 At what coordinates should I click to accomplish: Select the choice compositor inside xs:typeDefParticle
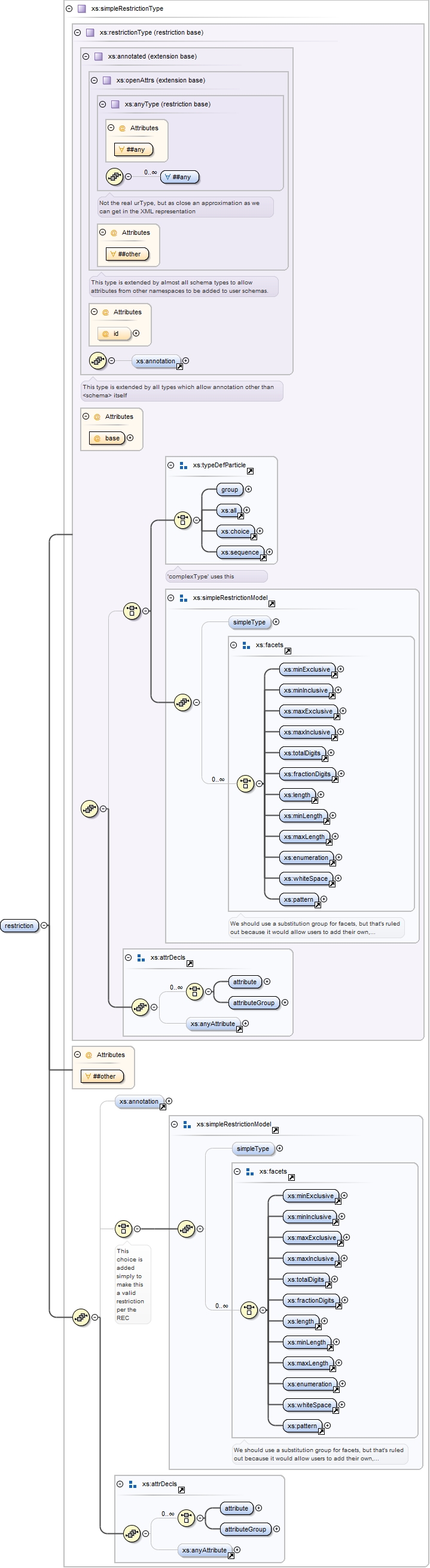(x=183, y=520)
